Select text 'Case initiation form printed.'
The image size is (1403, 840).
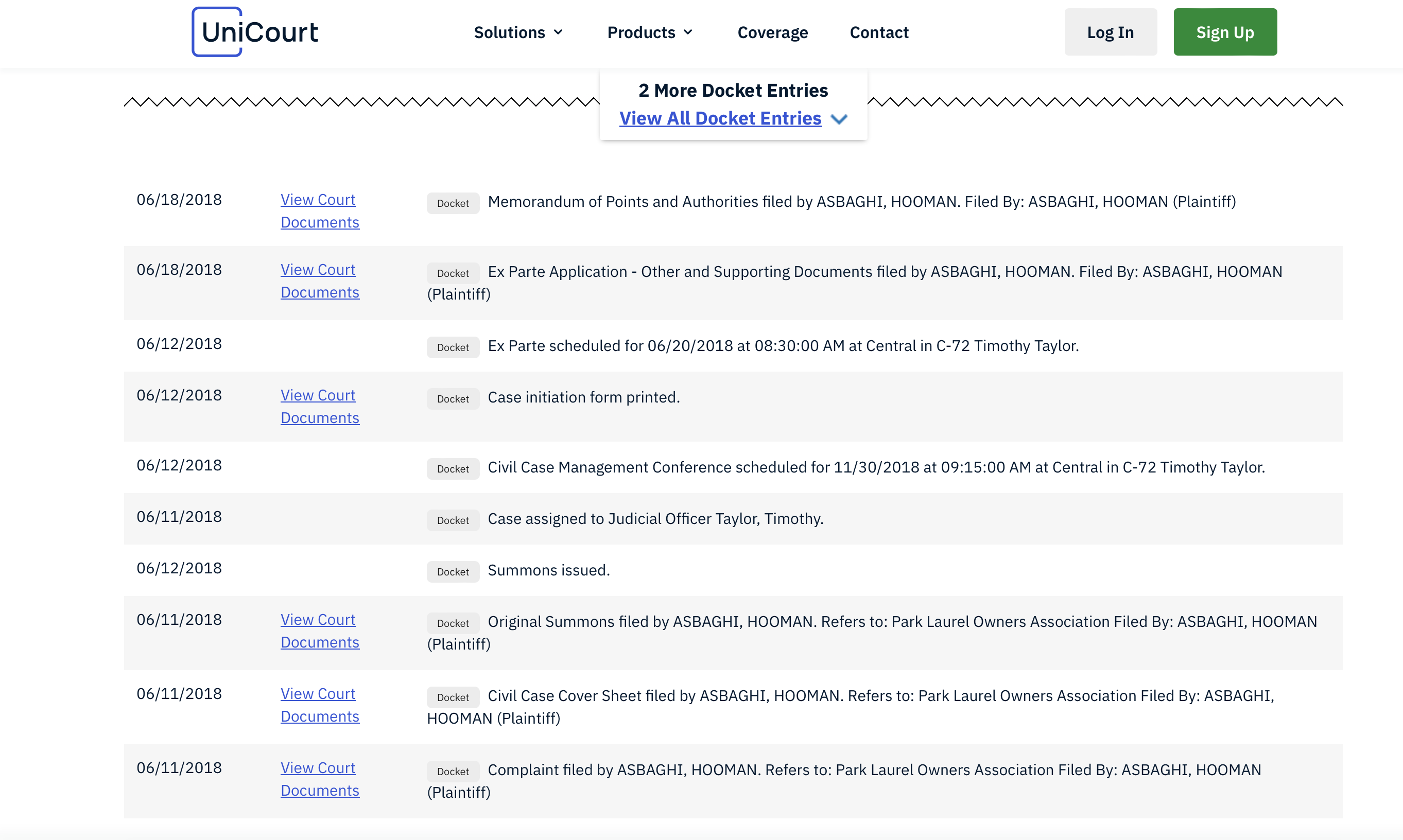[x=584, y=397]
